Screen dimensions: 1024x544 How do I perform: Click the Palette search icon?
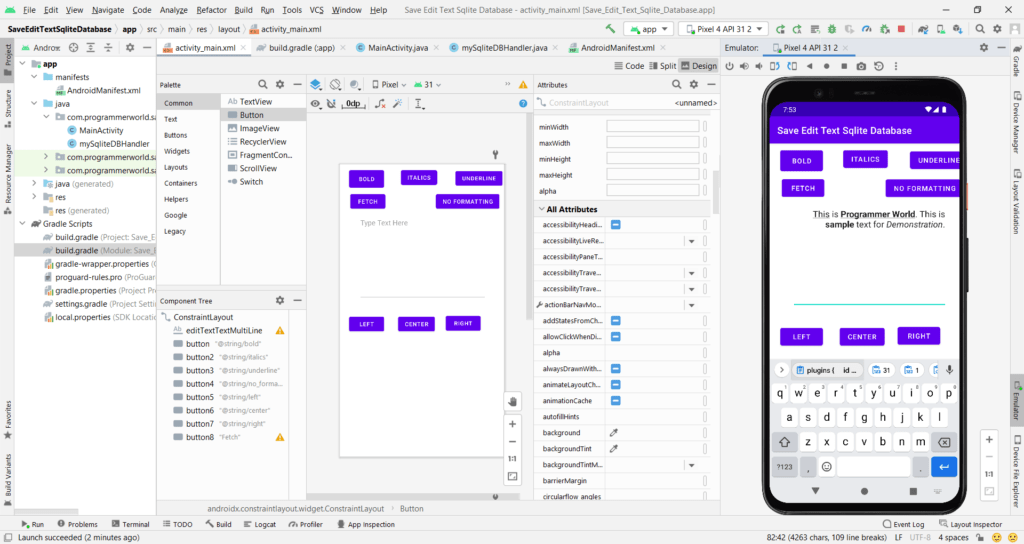click(x=263, y=84)
